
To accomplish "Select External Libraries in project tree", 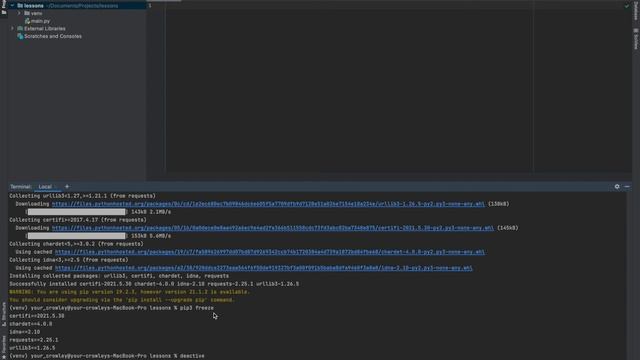I will 44,29.
